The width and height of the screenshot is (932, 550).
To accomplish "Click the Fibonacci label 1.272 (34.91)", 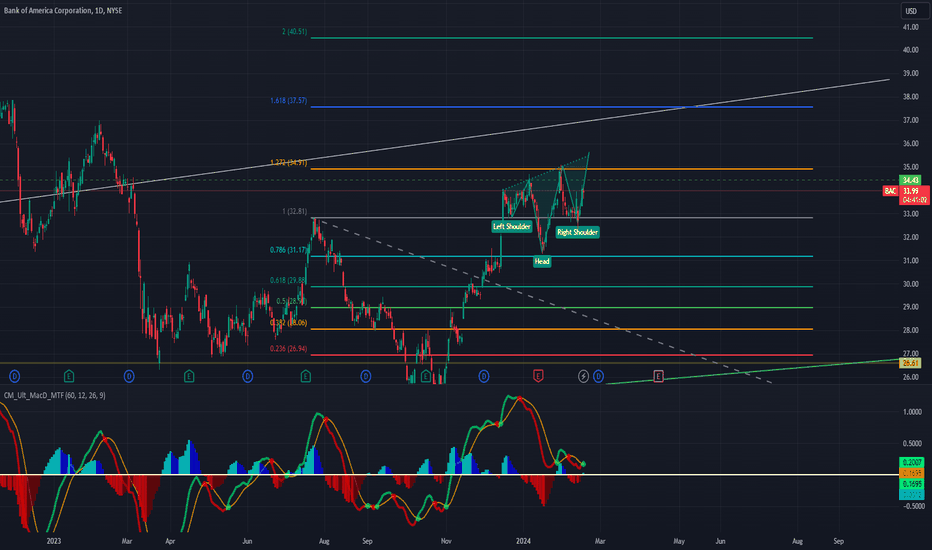I will coord(288,162).
